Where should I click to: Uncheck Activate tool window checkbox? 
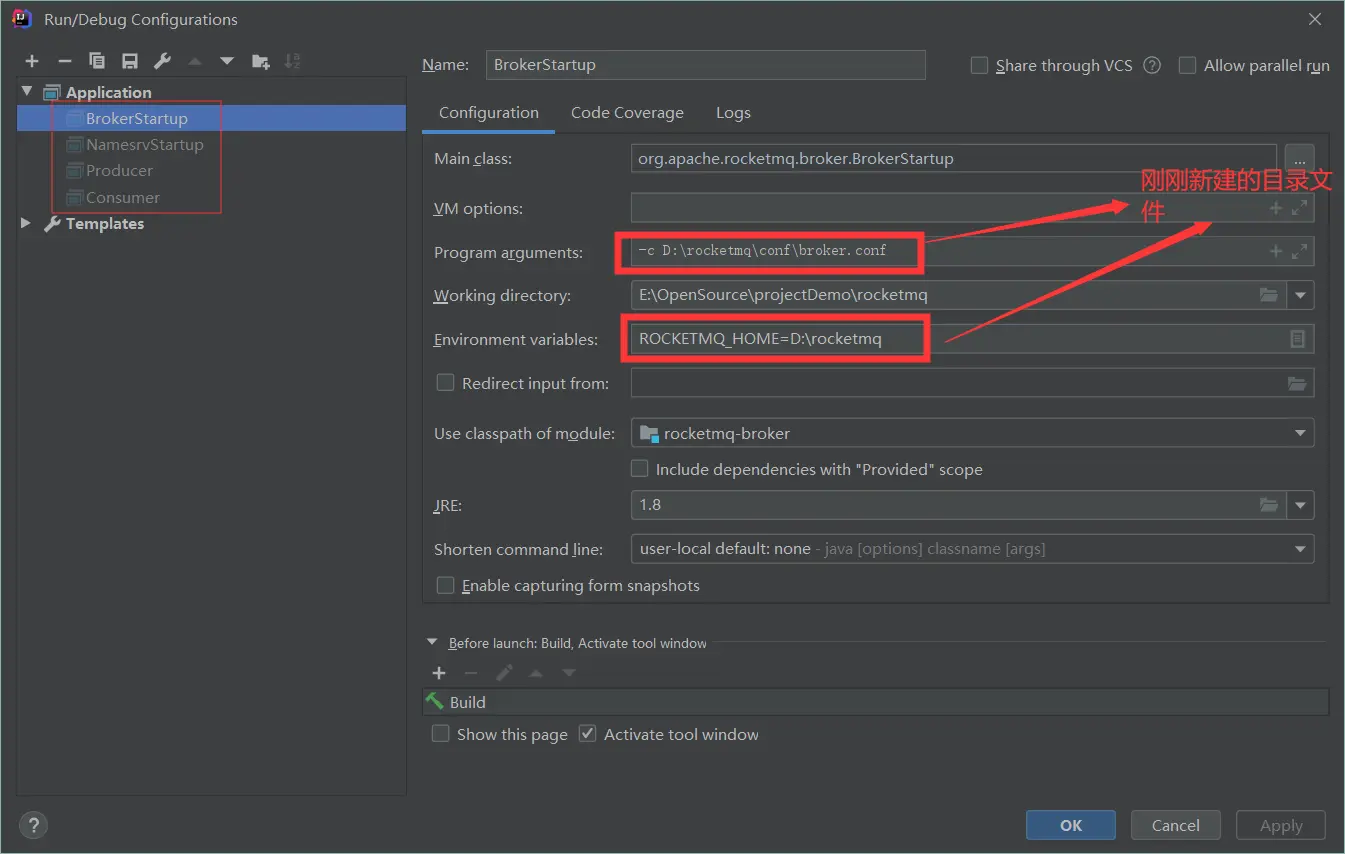point(588,734)
